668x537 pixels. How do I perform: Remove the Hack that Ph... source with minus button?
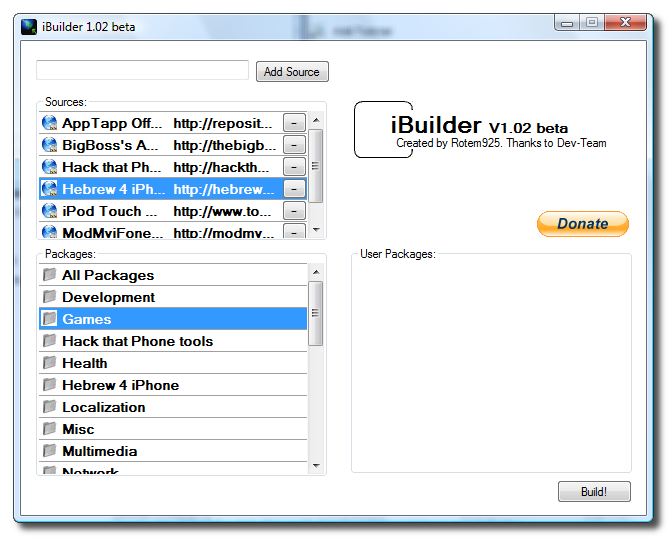pos(294,167)
